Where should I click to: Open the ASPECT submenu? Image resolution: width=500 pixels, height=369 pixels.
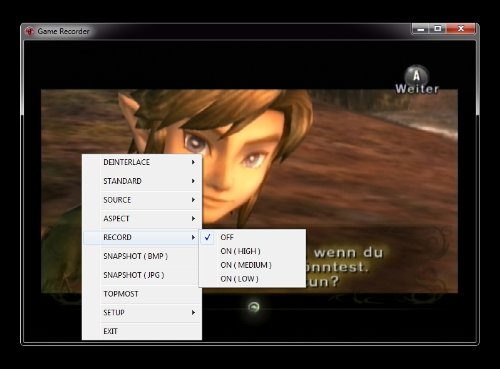pyautogui.click(x=142, y=219)
